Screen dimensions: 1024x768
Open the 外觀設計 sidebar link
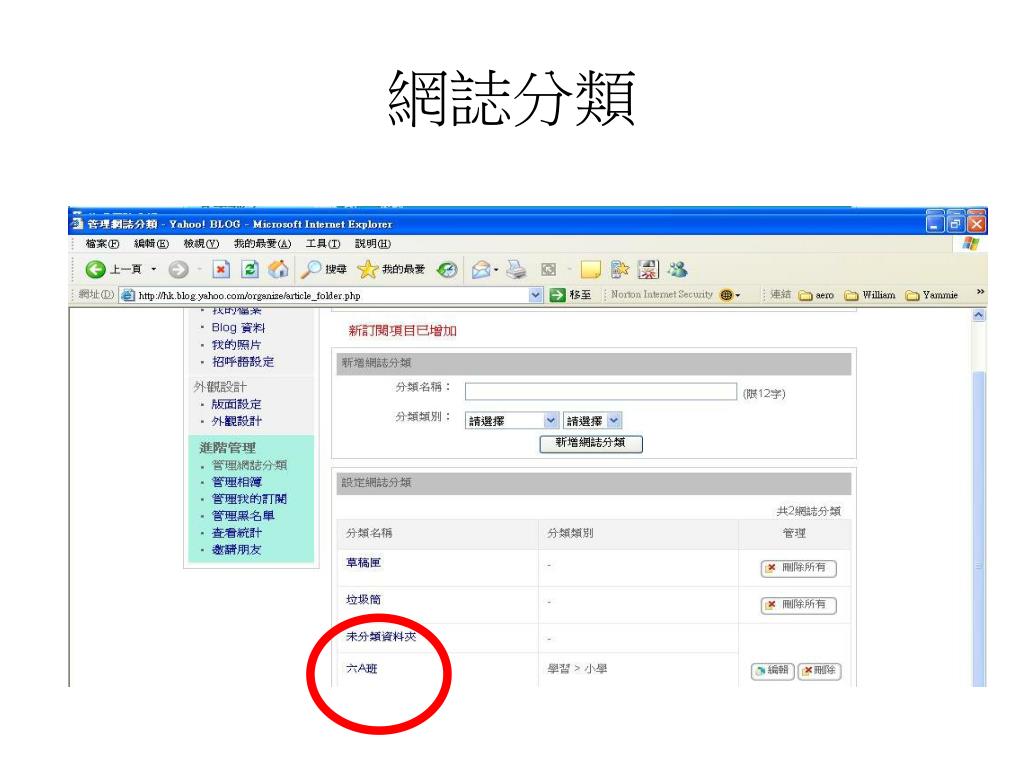pos(236,421)
